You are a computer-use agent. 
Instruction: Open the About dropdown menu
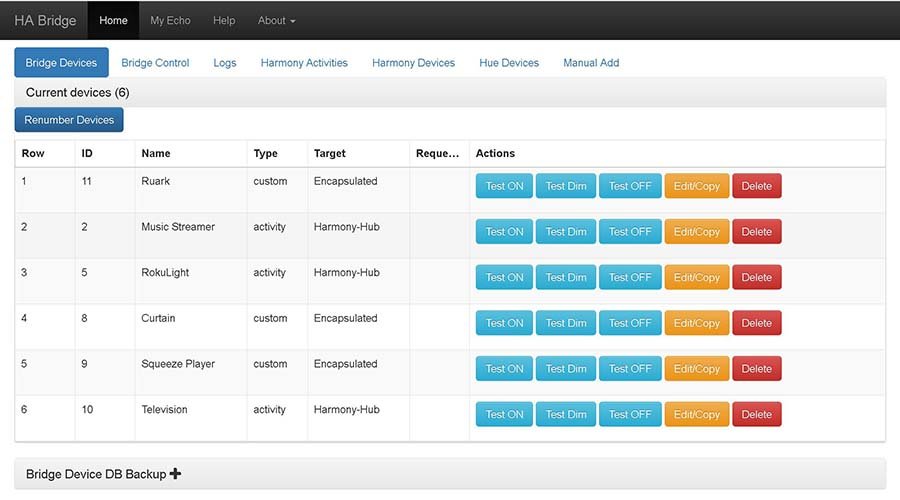[x=276, y=20]
